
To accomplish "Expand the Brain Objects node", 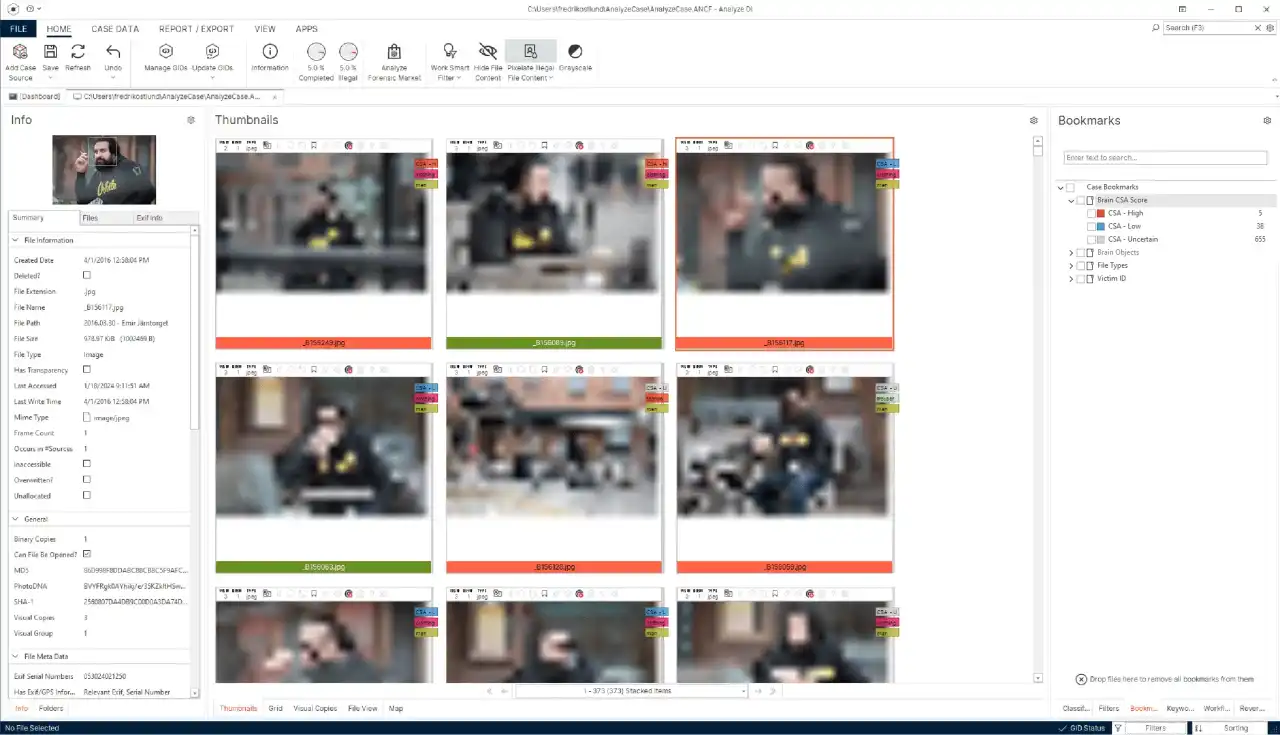I will point(1071,253).
